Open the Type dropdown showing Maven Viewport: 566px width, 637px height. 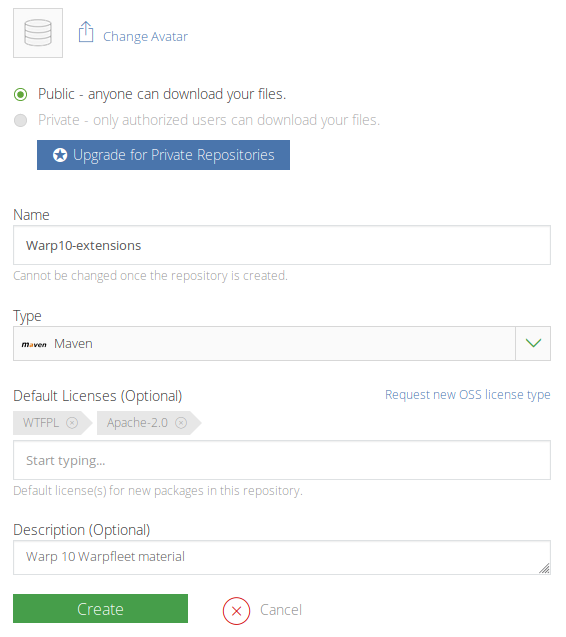[282, 343]
